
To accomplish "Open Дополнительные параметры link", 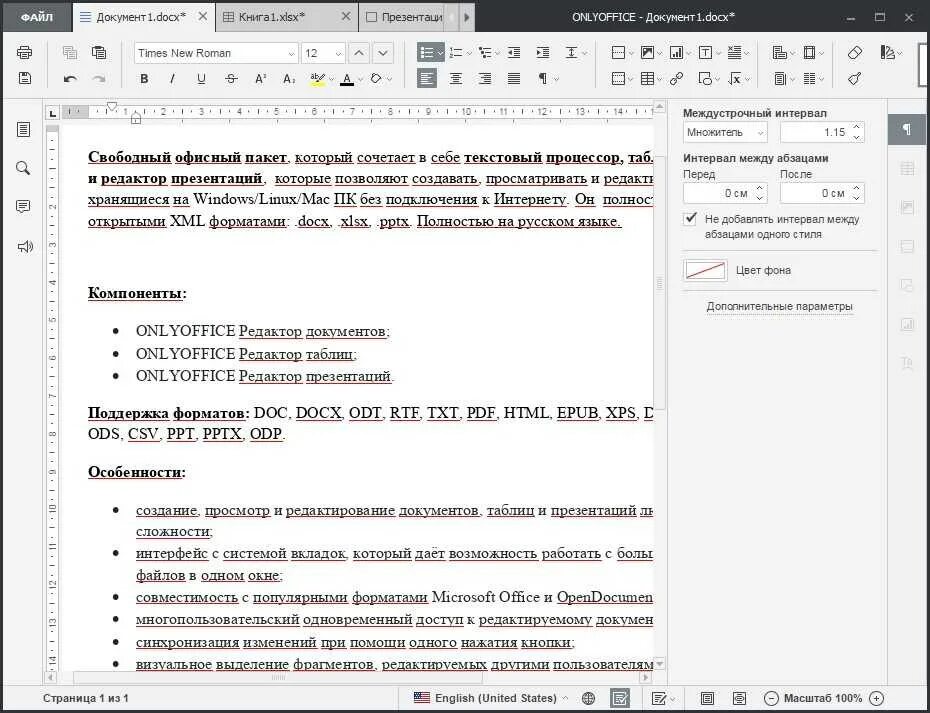I will click(779, 307).
